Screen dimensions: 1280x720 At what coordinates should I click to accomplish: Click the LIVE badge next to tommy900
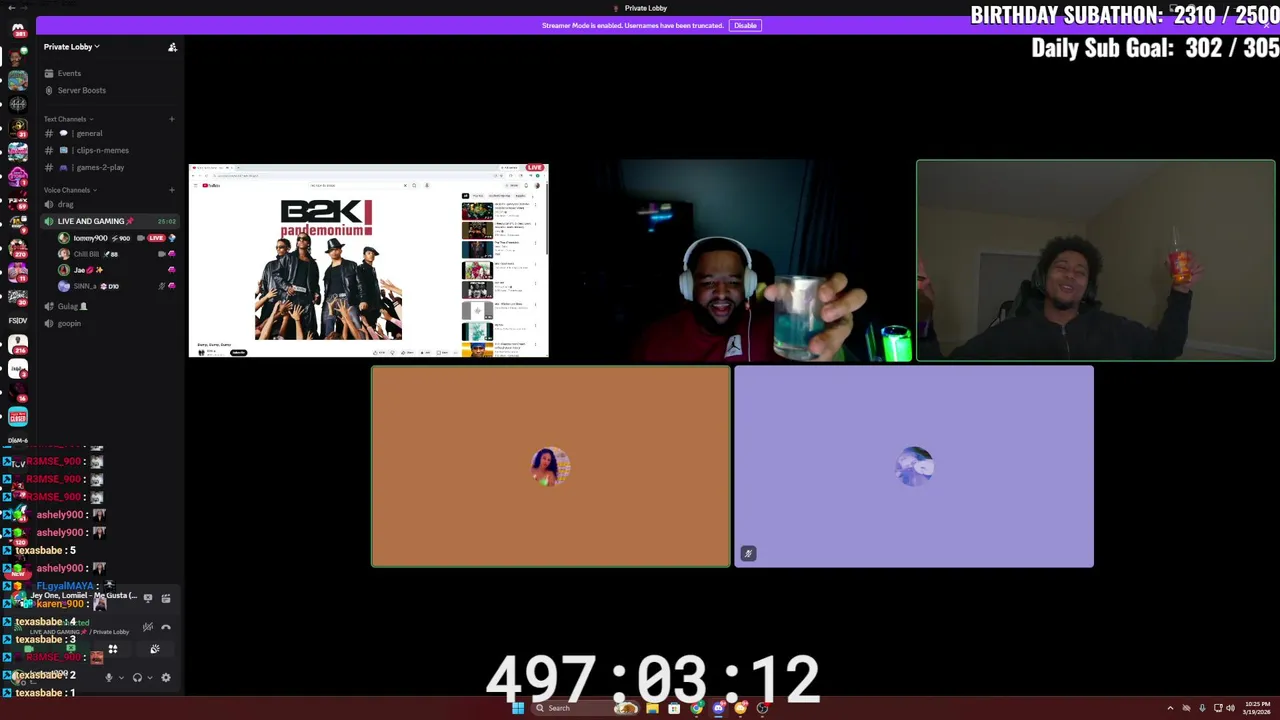(x=156, y=238)
